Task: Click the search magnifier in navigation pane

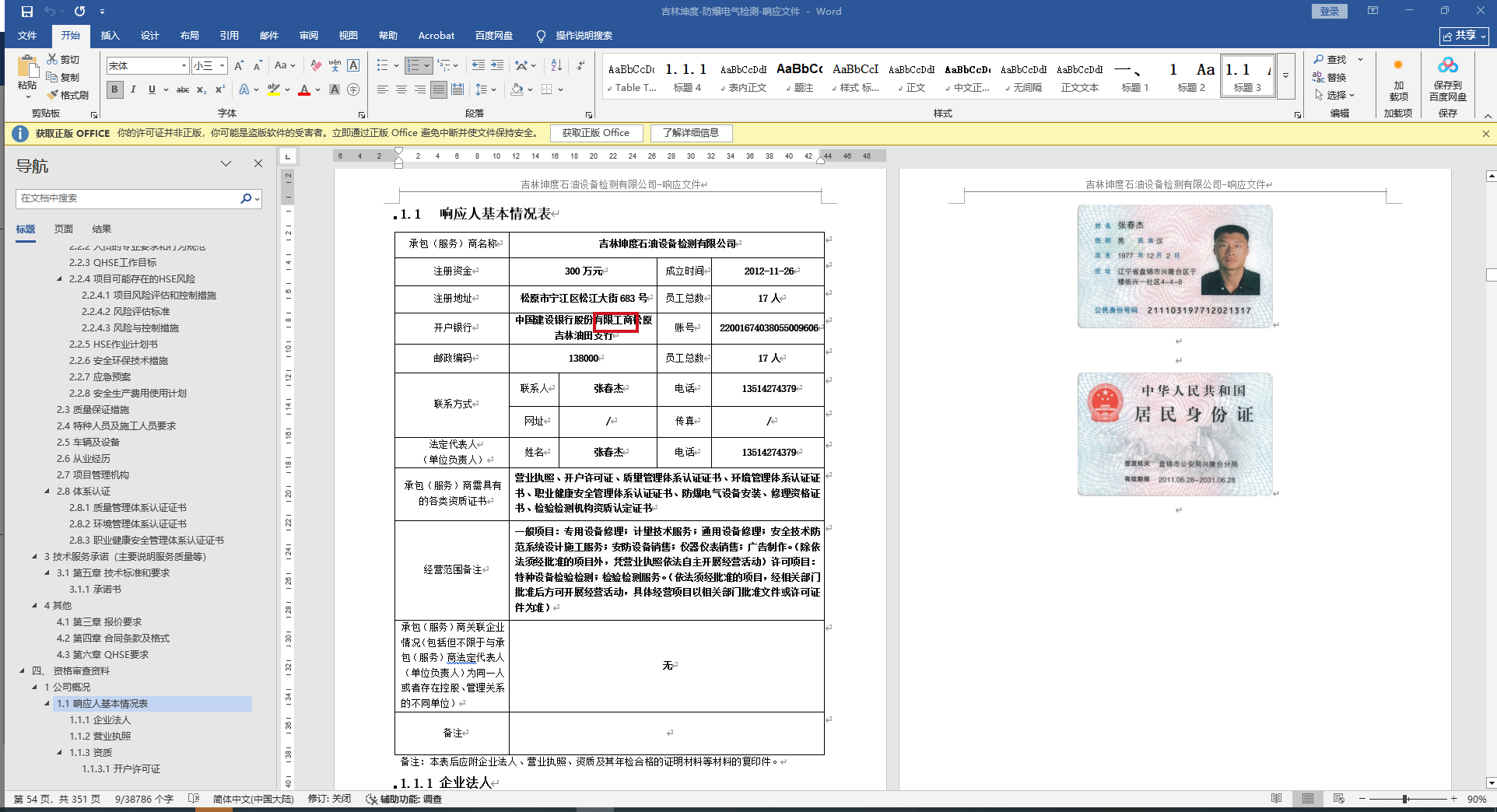Action: point(246,198)
